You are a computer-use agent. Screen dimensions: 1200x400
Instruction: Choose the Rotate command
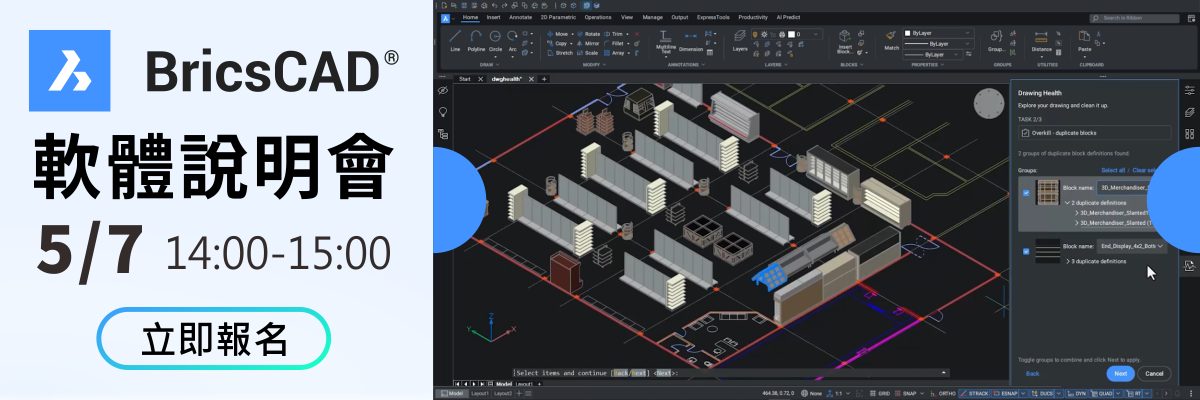(x=587, y=33)
